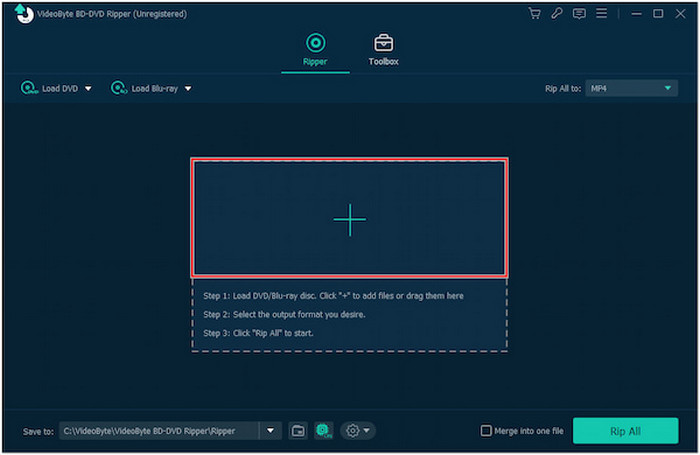Screen dimensions: 700x455
Task: Toggle the GPU hardware acceleration icon
Action: (323, 430)
